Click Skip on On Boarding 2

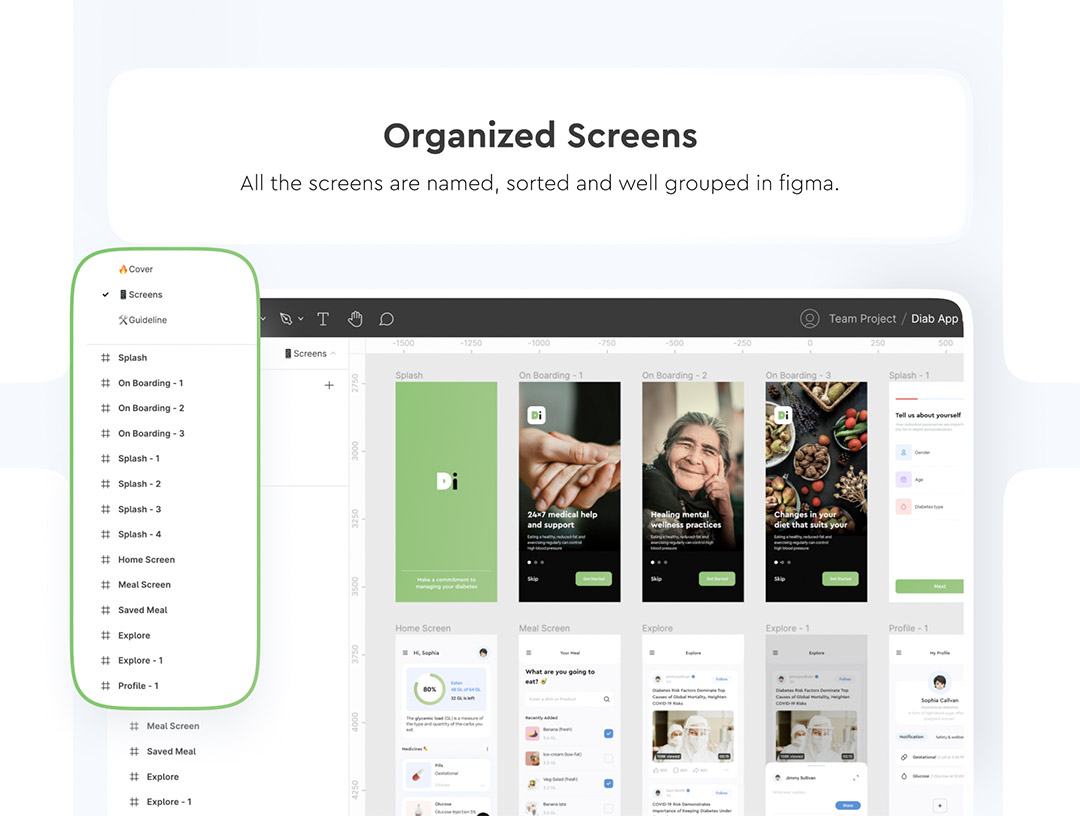click(656, 579)
